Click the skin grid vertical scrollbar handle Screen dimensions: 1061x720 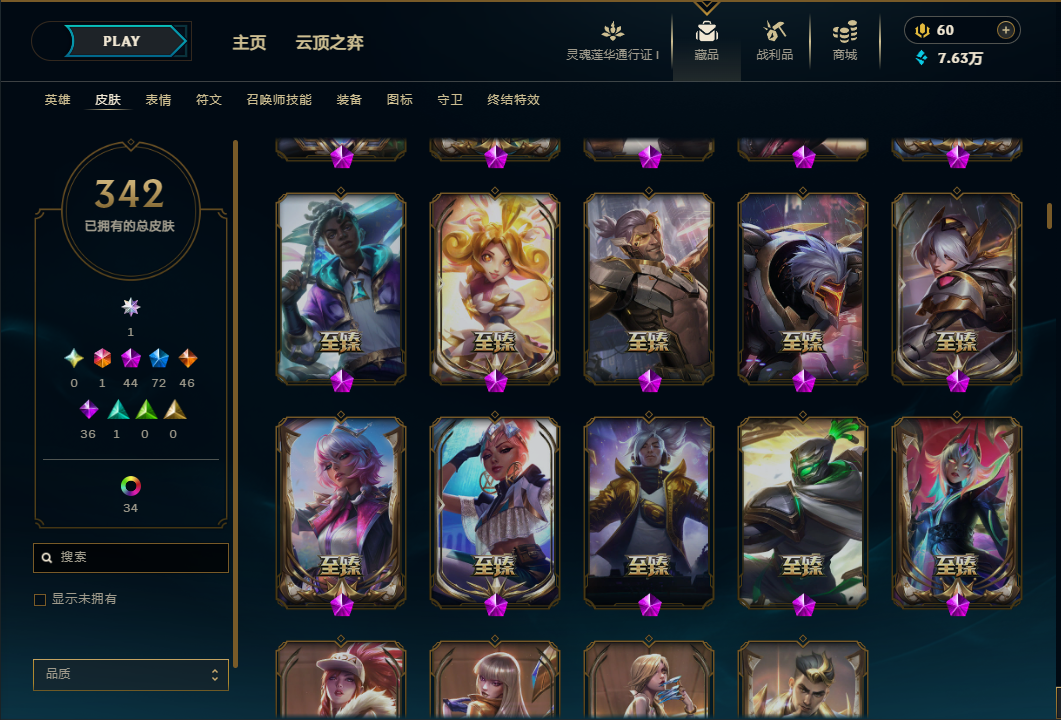click(1049, 217)
